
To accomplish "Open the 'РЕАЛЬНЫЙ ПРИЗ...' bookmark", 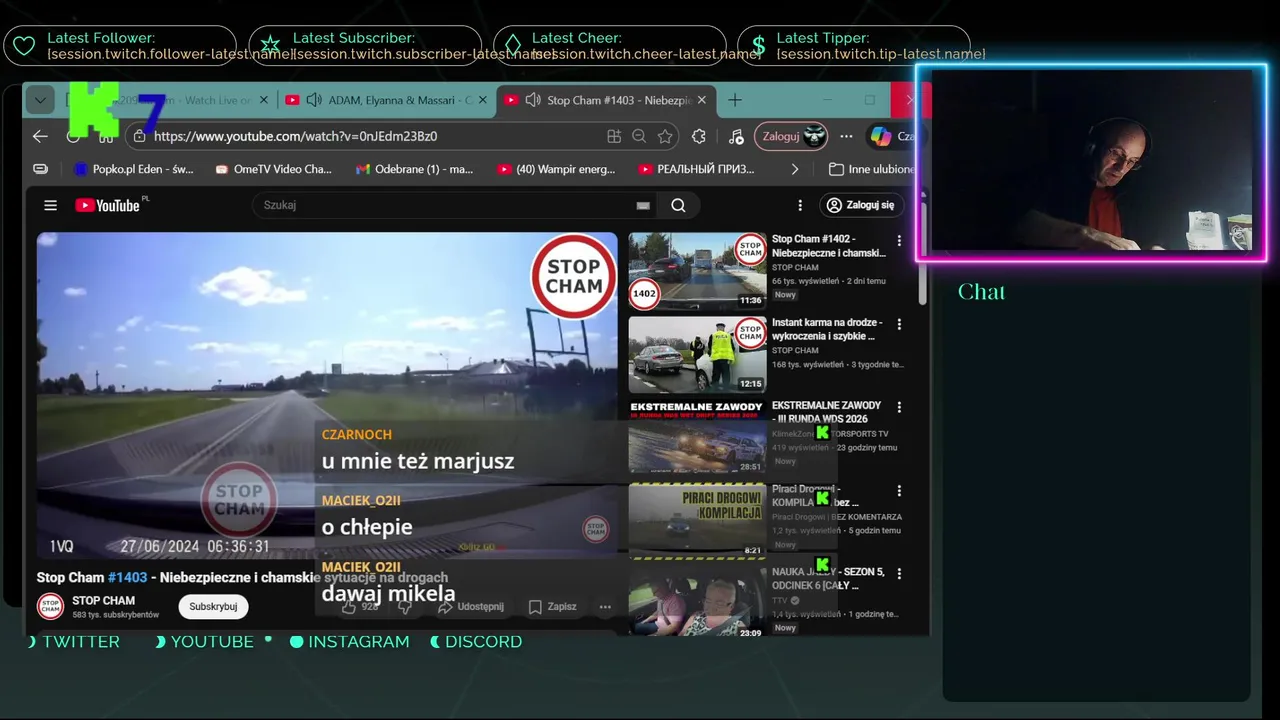I will point(697,169).
